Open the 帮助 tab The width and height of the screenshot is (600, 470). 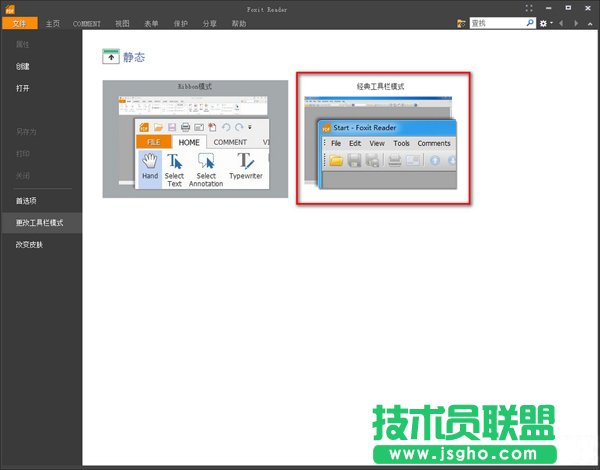[x=239, y=24]
